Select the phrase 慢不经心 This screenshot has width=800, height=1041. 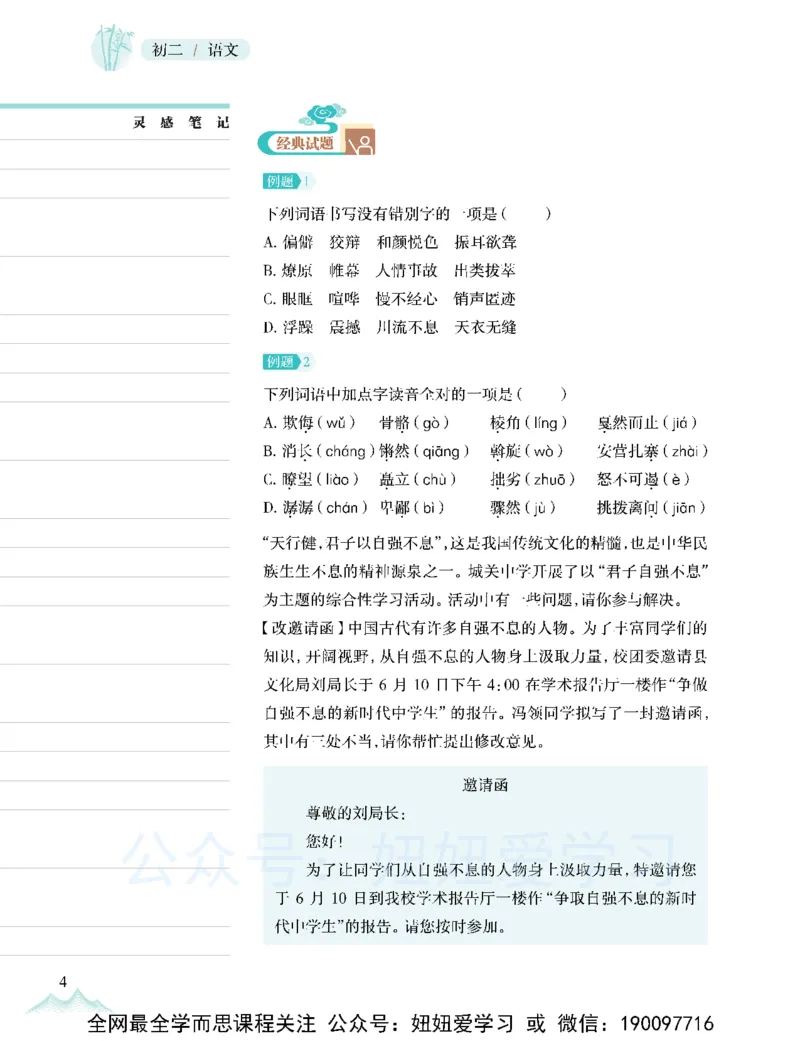coord(406,299)
